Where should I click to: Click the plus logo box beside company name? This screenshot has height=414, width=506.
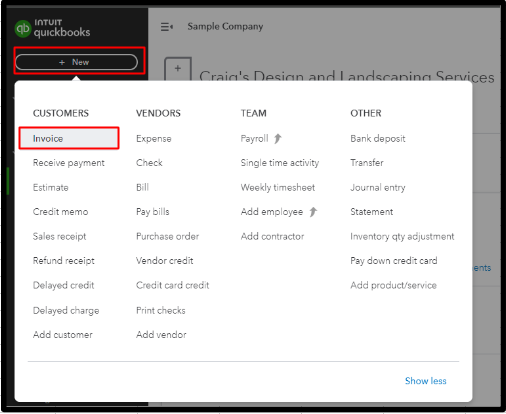coord(178,69)
